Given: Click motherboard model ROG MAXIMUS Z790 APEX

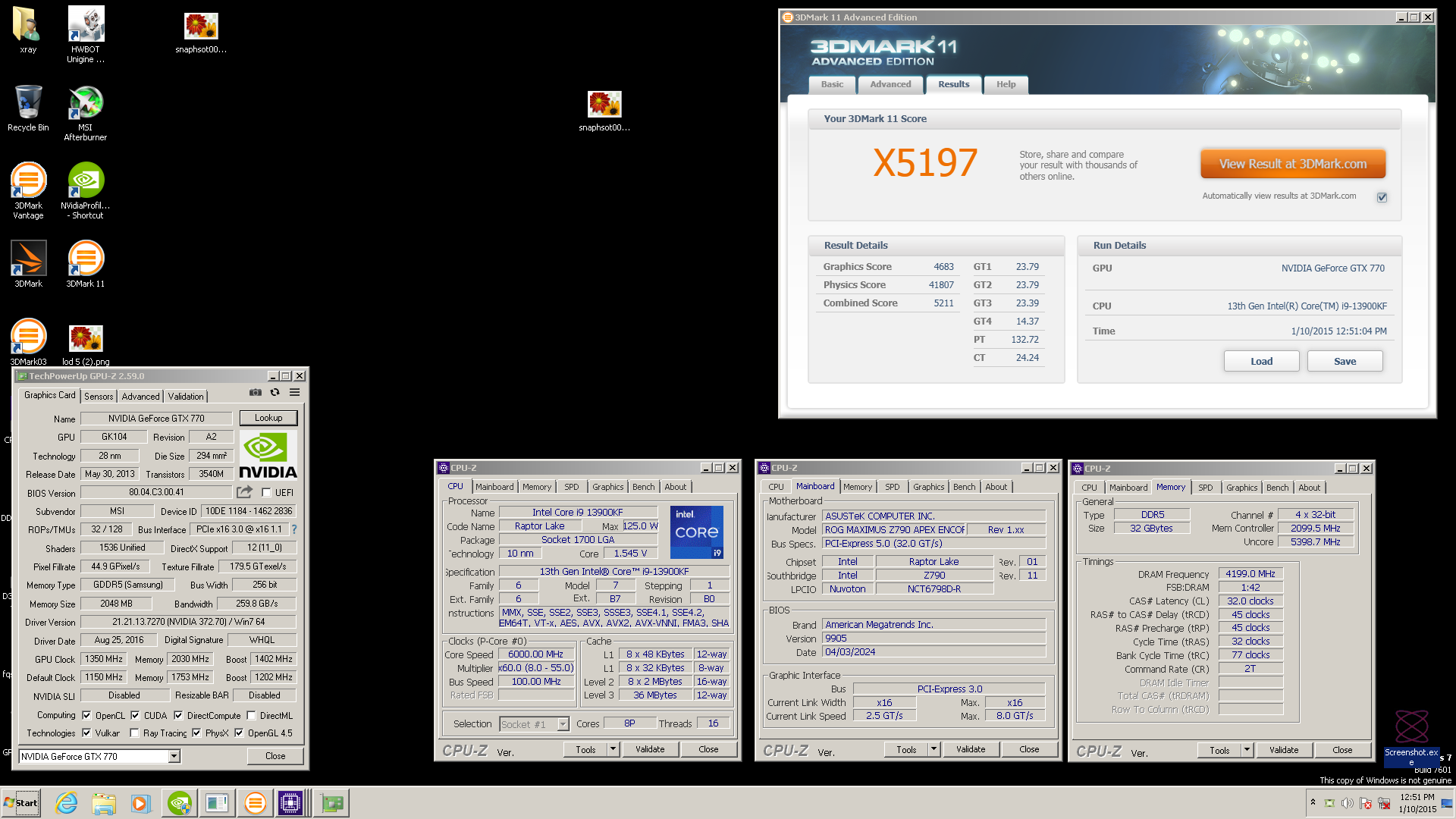Looking at the screenshot, I should pos(894,530).
